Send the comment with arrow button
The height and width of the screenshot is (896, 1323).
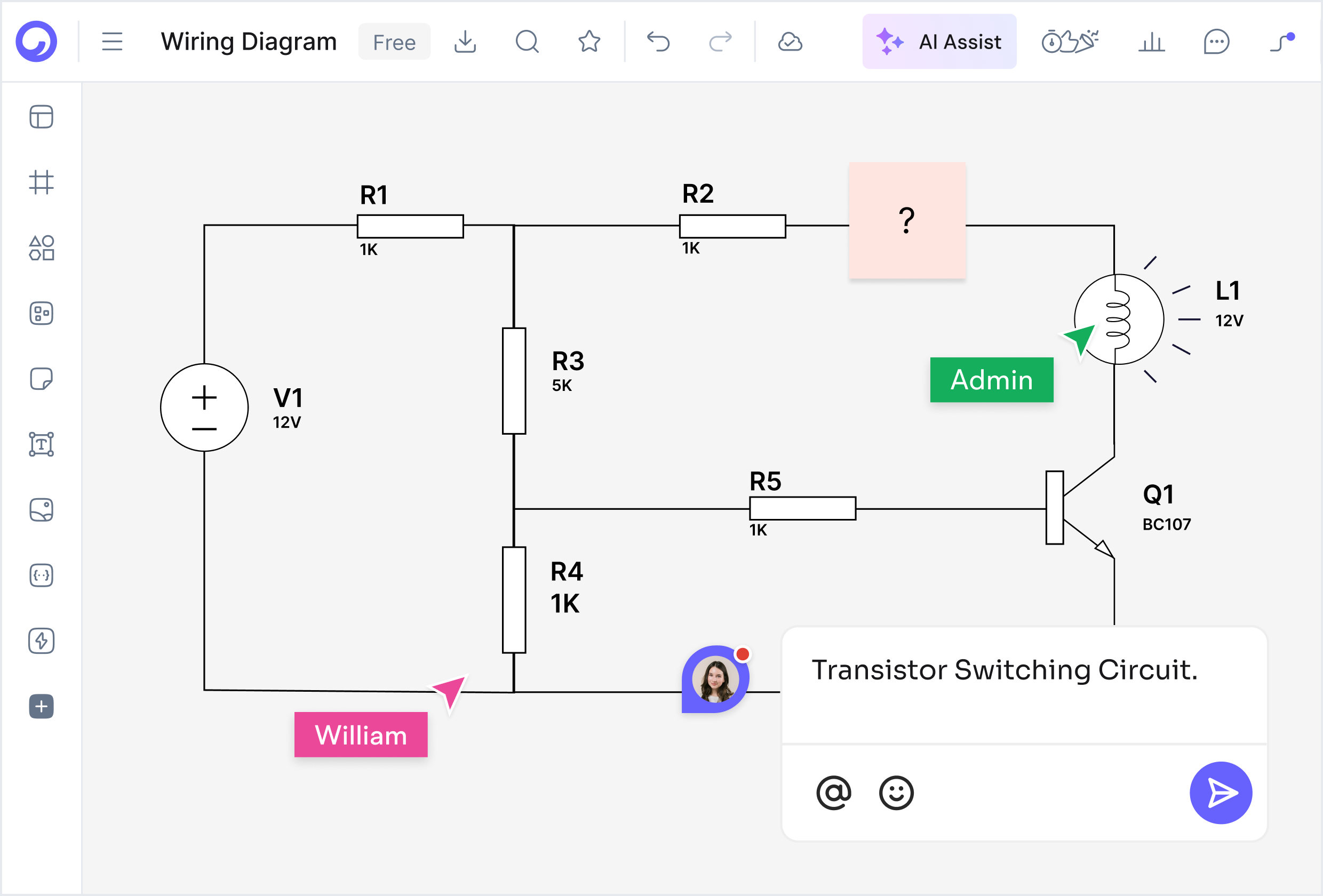[x=1221, y=793]
